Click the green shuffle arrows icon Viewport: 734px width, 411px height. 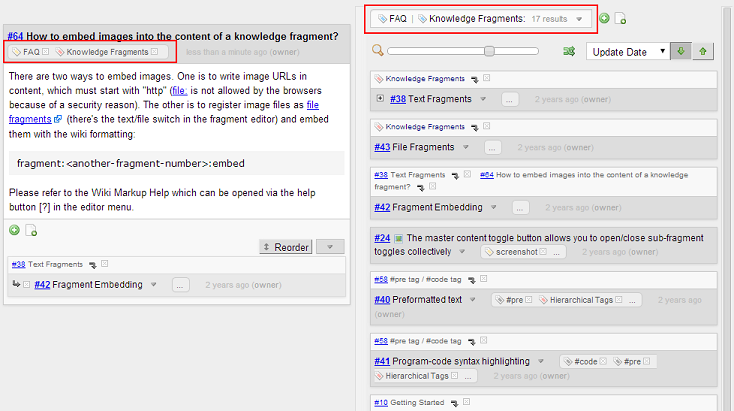(x=569, y=51)
